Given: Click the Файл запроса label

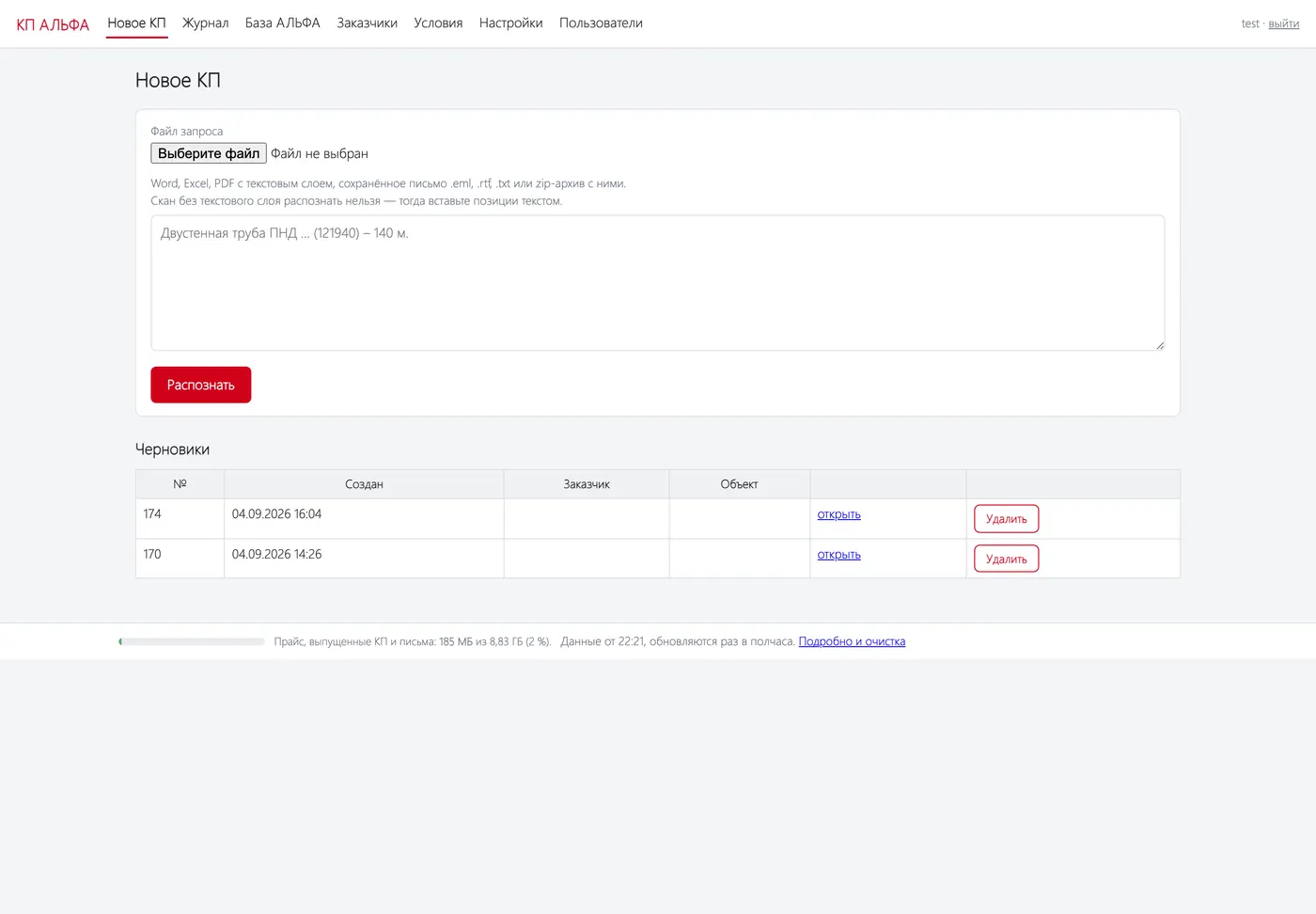Looking at the screenshot, I should tap(187, 132).
